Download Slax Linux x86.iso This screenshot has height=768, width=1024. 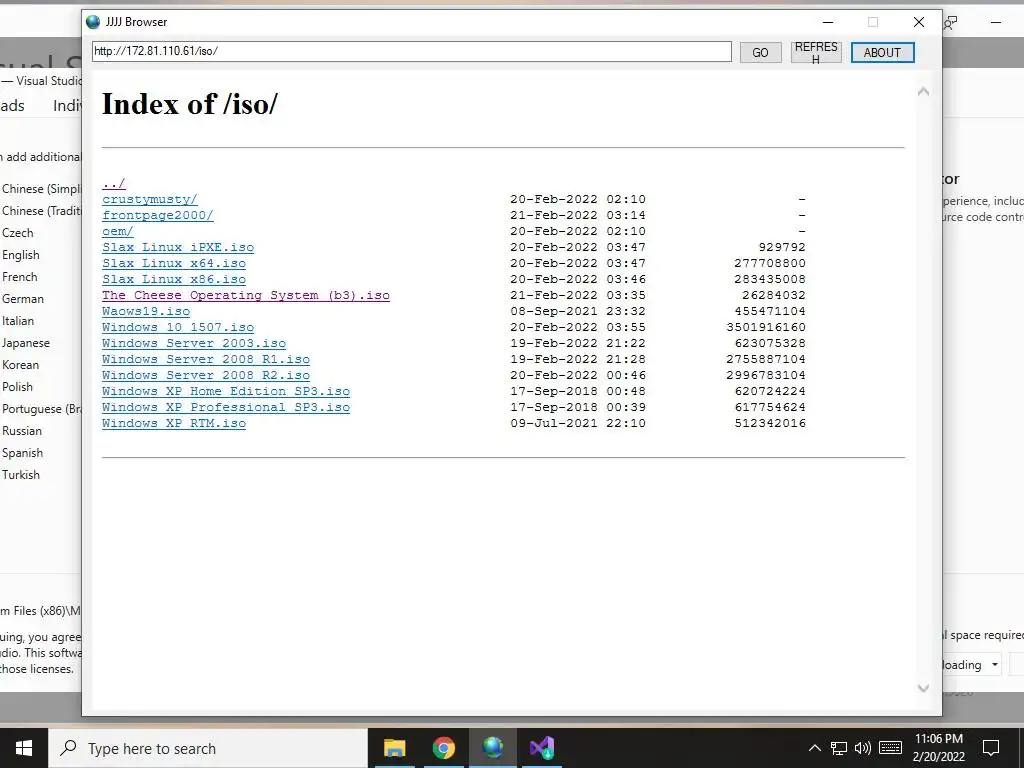[174, 280]
